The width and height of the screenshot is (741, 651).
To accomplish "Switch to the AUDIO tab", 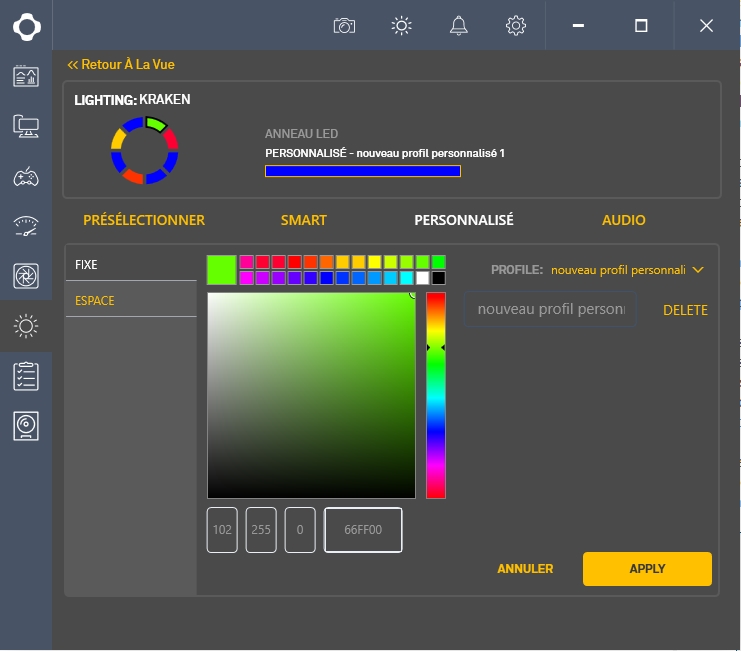I will pyautogui.click(x=624, y=220).
